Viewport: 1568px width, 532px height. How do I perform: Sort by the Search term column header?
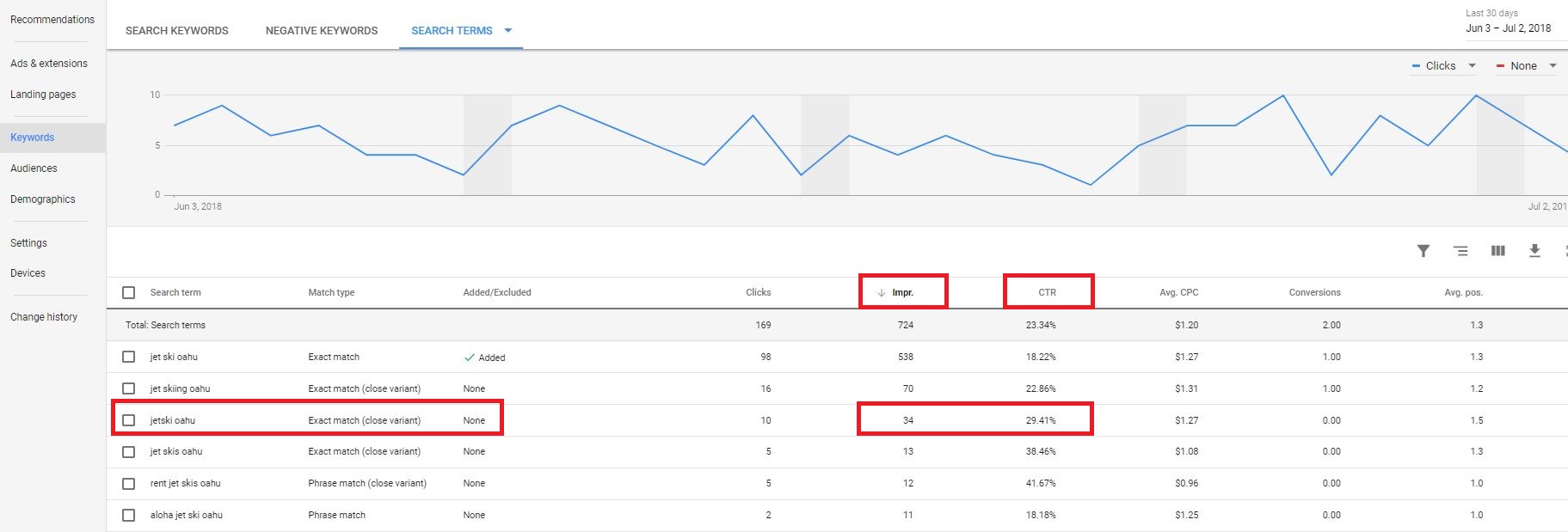tap(175, 293)
